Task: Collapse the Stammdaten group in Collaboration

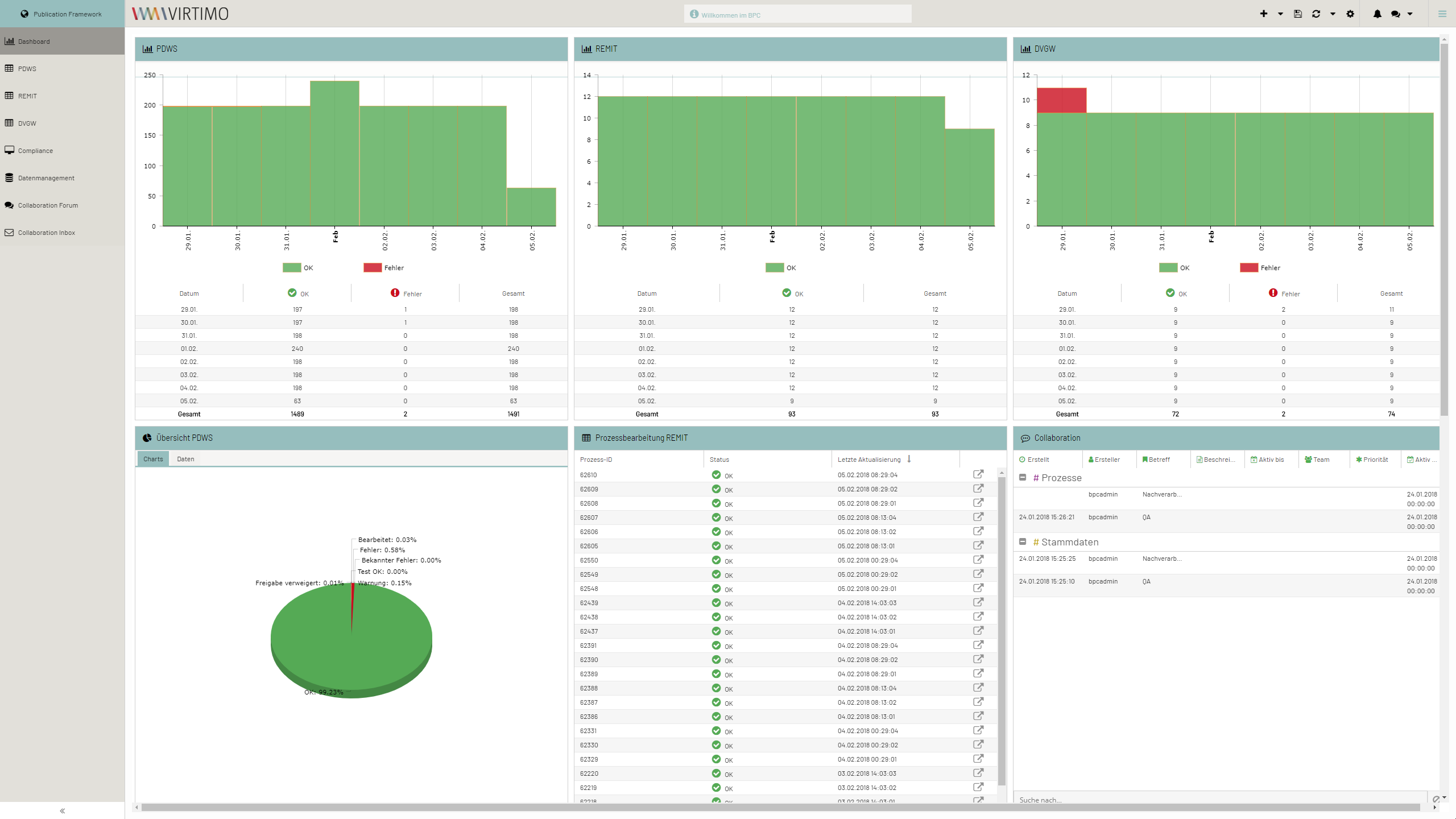Action: (x=1023, y=541)
